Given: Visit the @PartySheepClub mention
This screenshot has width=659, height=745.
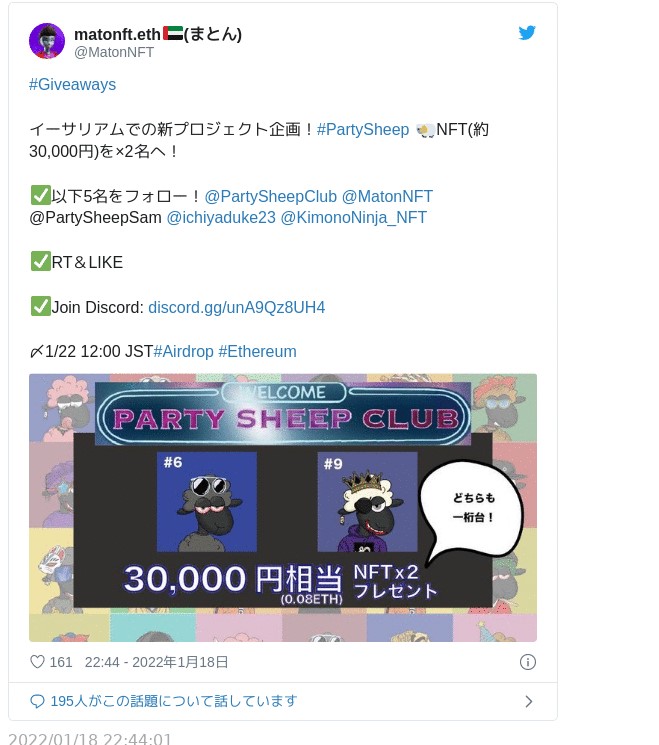Looking at the screenshot, I should [x=271, y=196].
